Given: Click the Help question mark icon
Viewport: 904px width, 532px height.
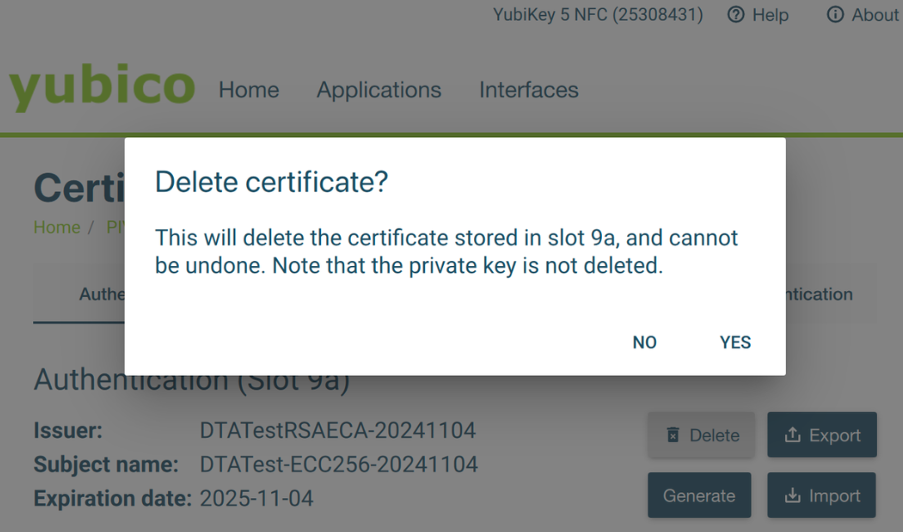Looking at the screenshot, I should pos(736,15).
